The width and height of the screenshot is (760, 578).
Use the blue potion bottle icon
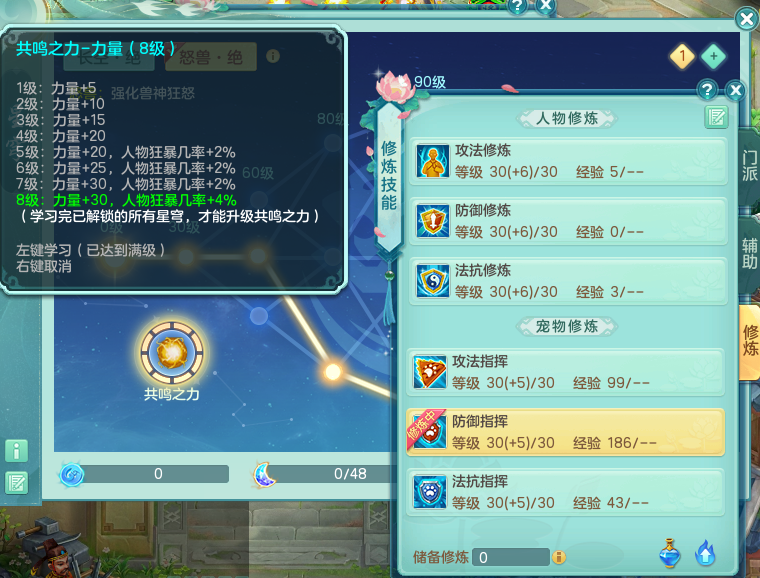(670, 553)
